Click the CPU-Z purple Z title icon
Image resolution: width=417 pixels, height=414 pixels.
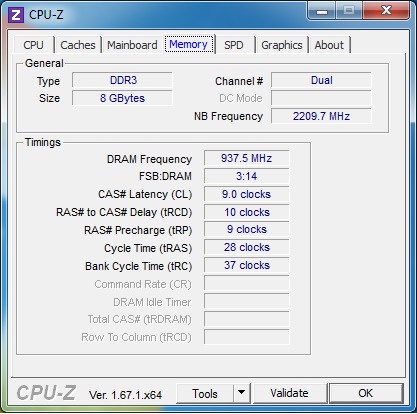click(16, 15)
